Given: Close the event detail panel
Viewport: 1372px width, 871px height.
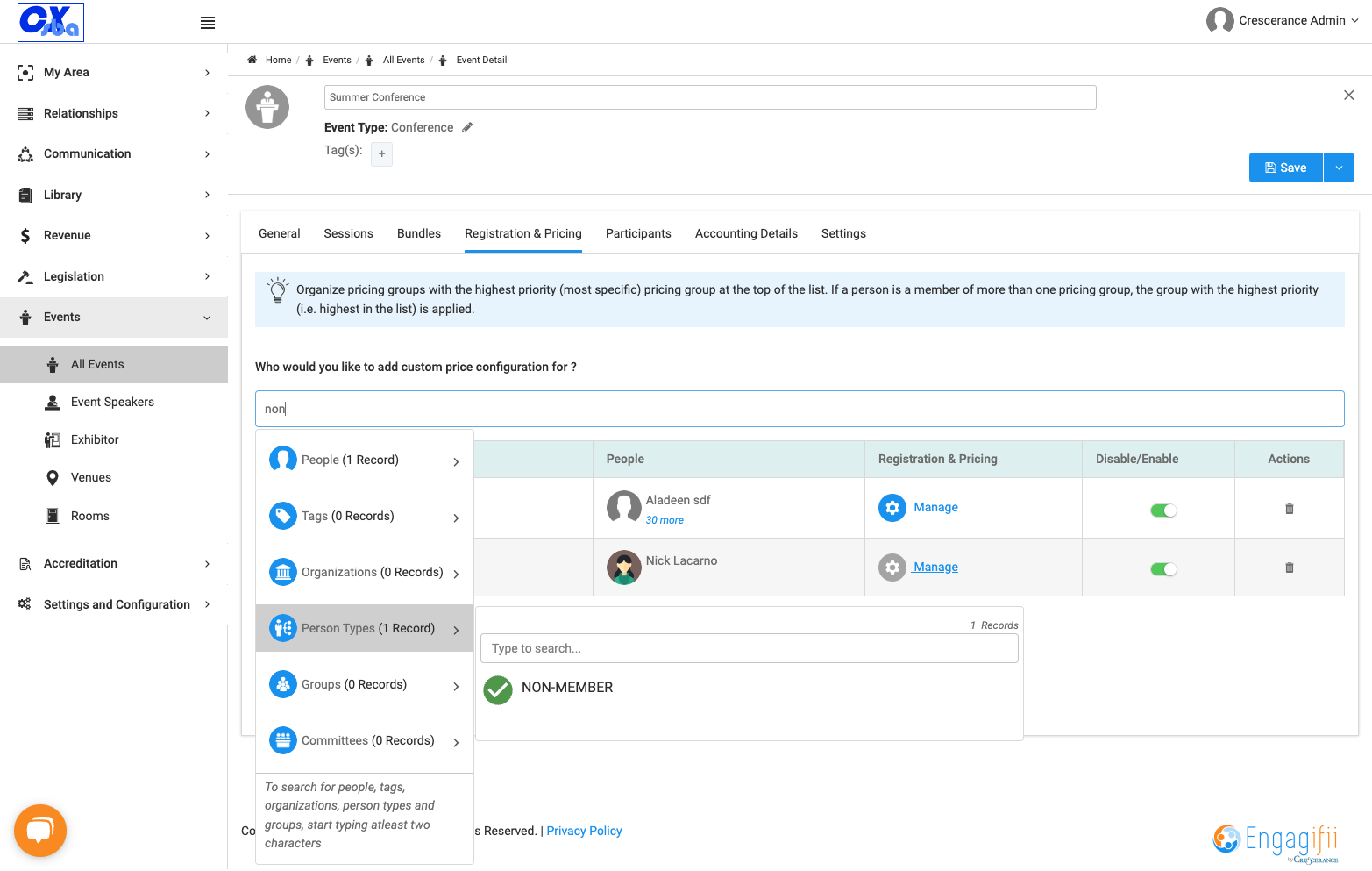Looking at the screenshot, I should coord(1348,96).
